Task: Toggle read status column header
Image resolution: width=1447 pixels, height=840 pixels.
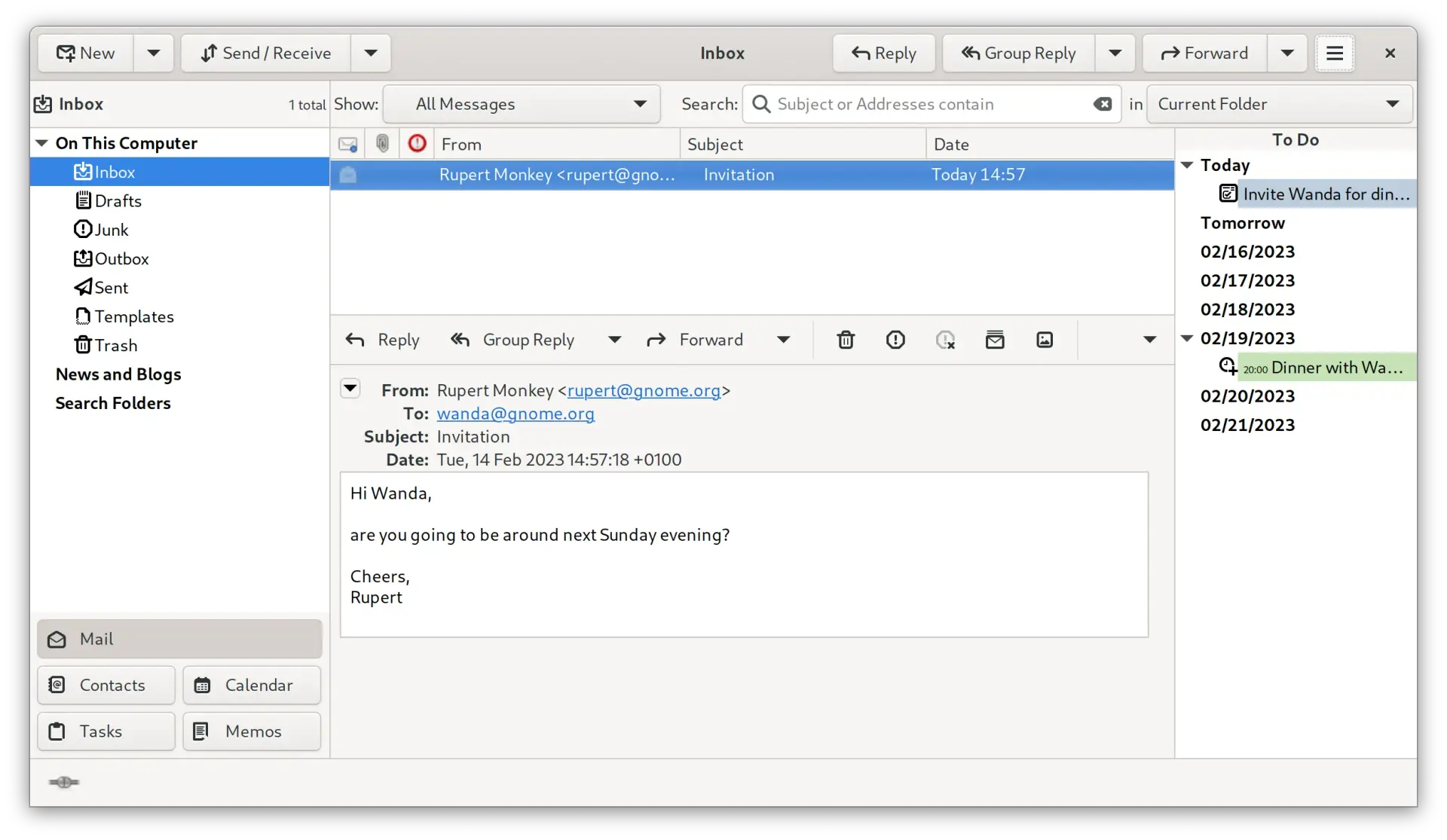Action: tap(347, 143)
